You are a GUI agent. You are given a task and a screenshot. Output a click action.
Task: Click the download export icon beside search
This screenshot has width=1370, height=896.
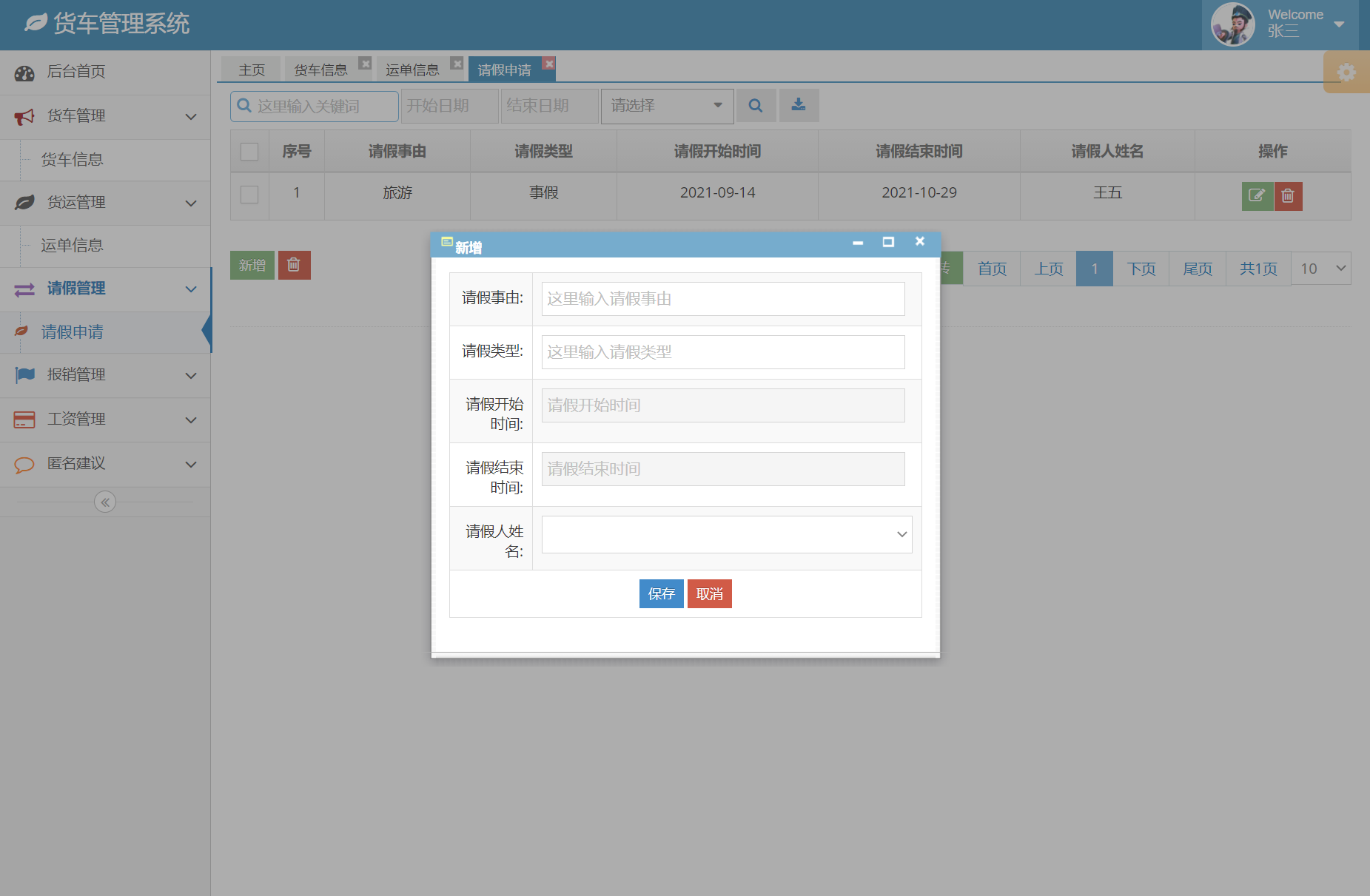coord(799,105)
